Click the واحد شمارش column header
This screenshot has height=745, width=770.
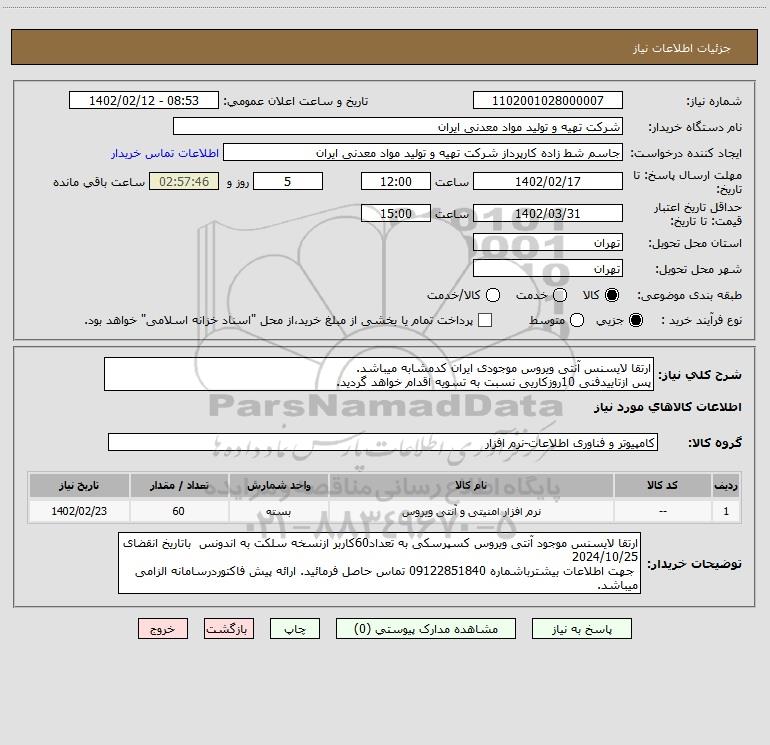click(x=278, y=486)
